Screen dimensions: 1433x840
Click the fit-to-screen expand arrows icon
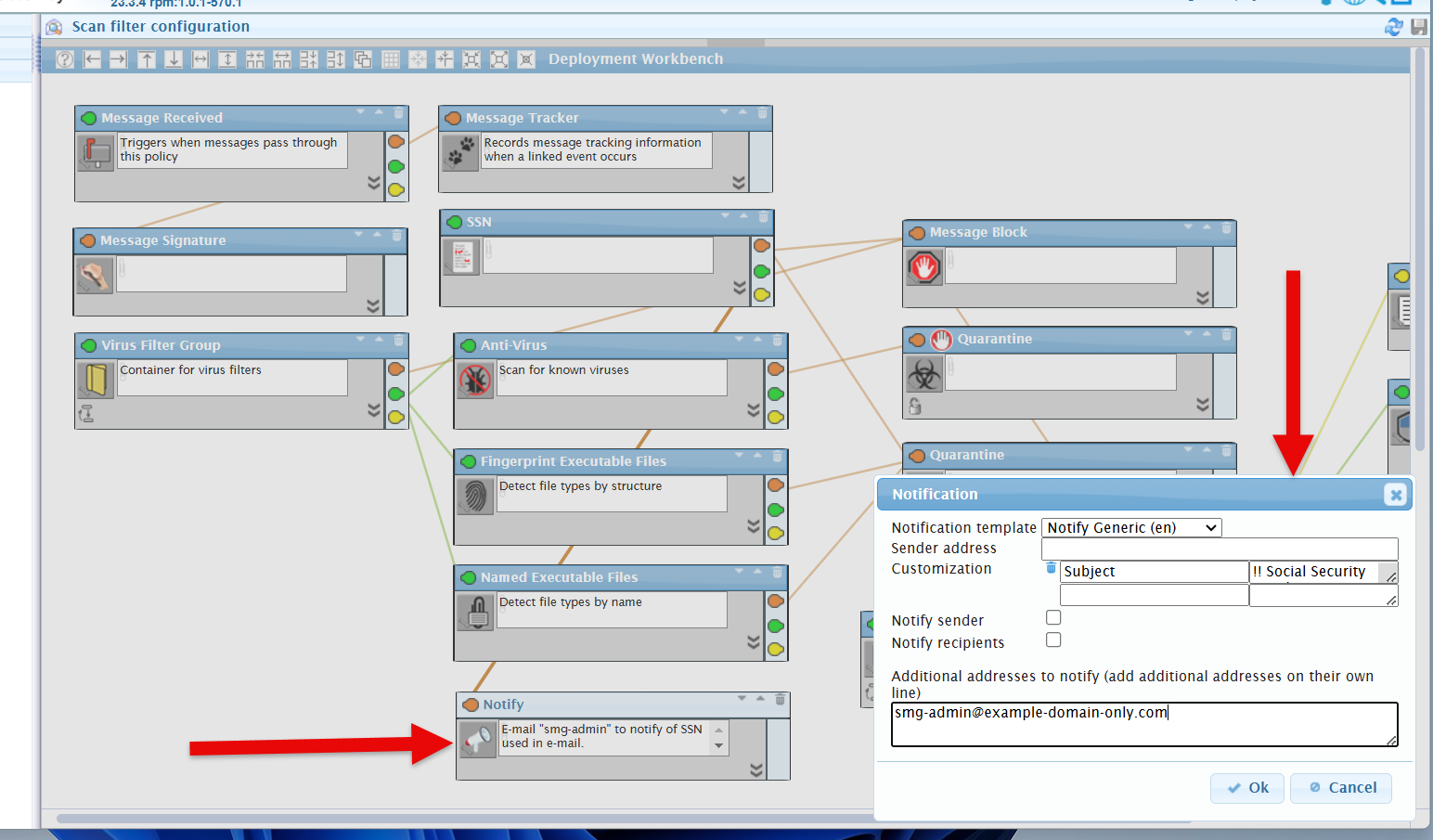tap(499, 59)
